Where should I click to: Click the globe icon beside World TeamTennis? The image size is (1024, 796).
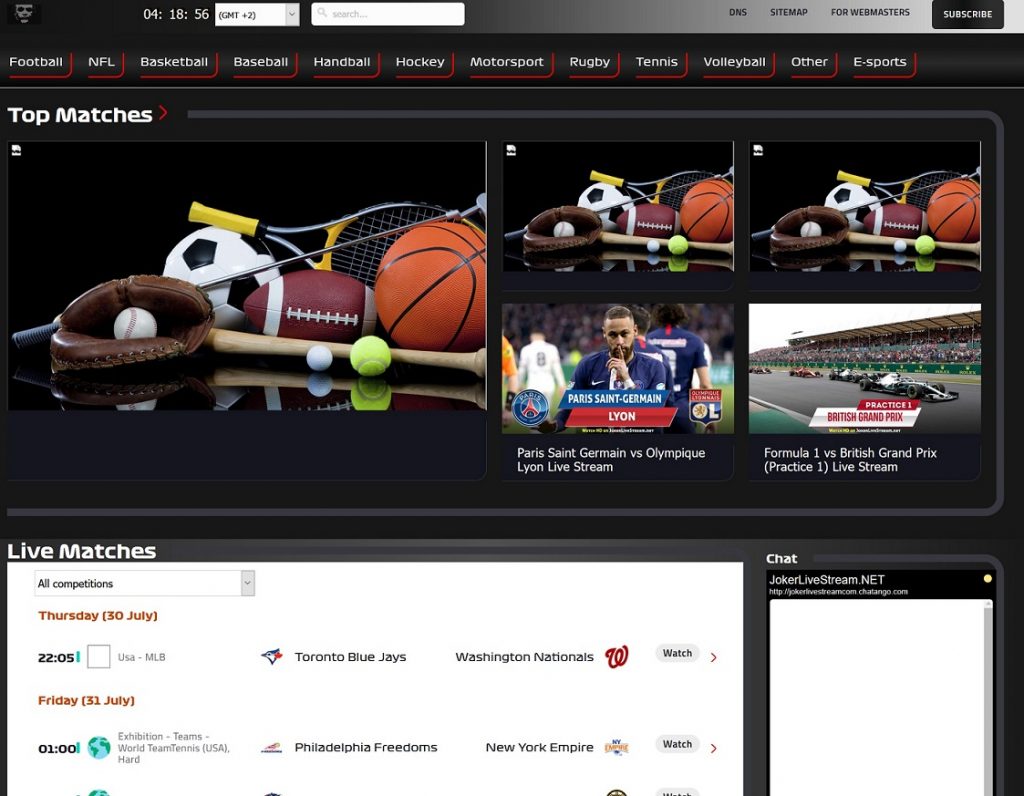click(99, 748)
